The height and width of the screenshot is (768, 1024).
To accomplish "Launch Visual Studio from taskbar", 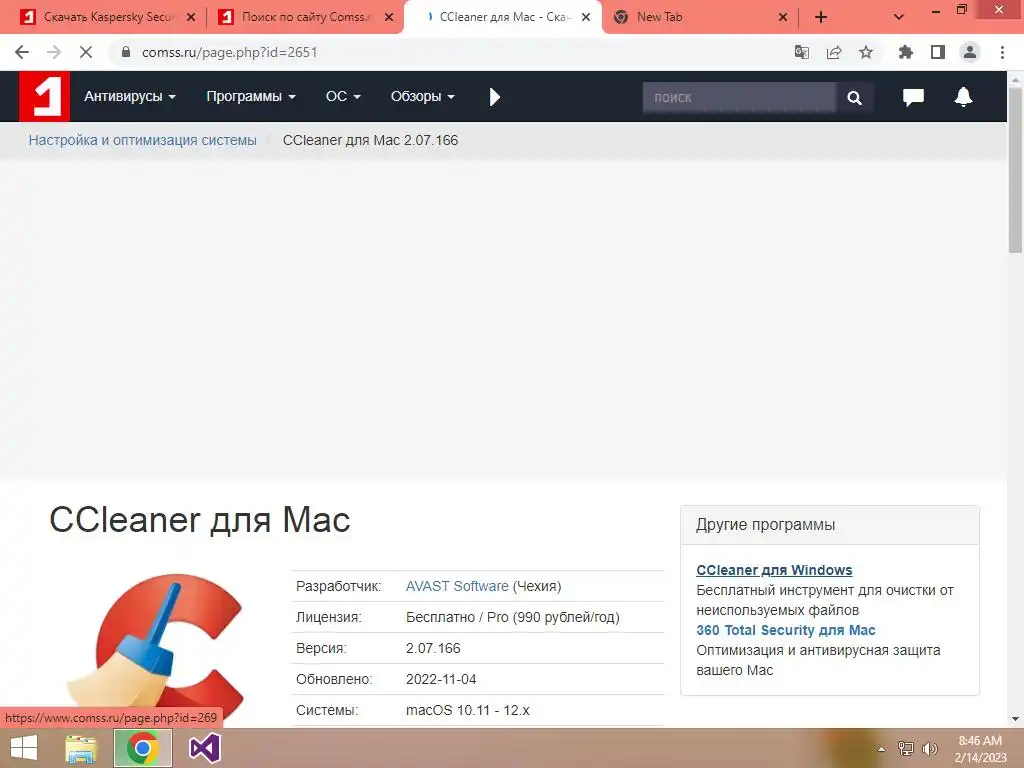I will [204, 748].
